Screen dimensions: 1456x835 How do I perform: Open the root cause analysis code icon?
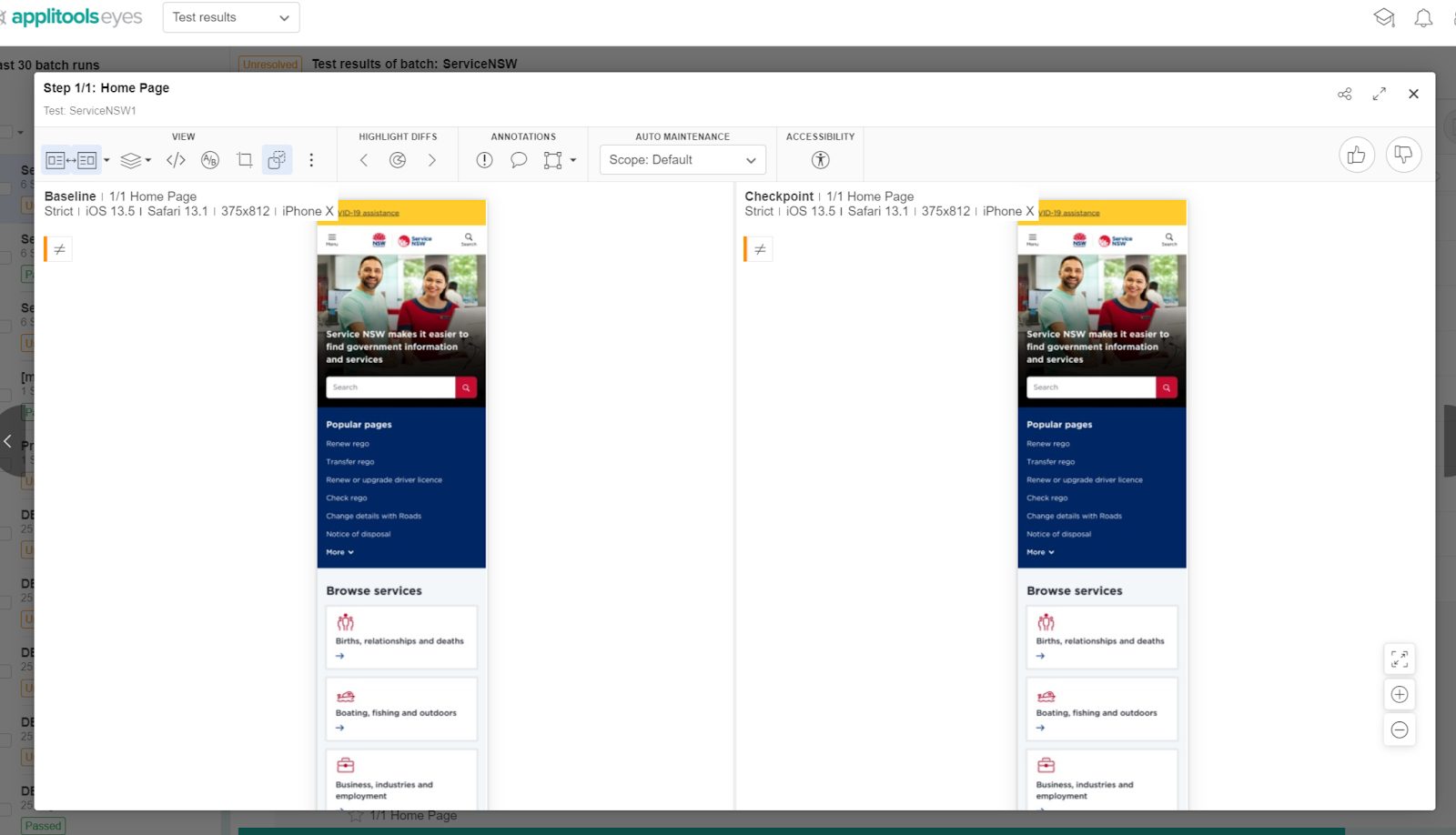pyautogui.click(x=176, y=160)
